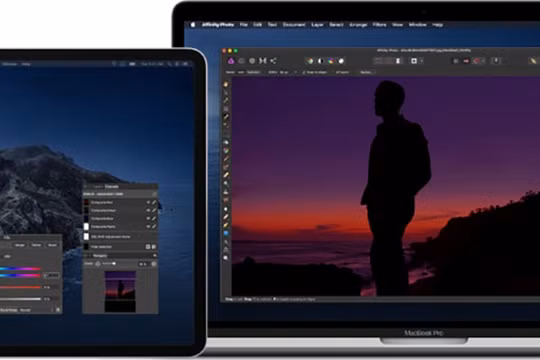This screenshot has height=360, width=540.
Task: Apply Auto Levels from the toolbar
Action: [x=310, y=61]
